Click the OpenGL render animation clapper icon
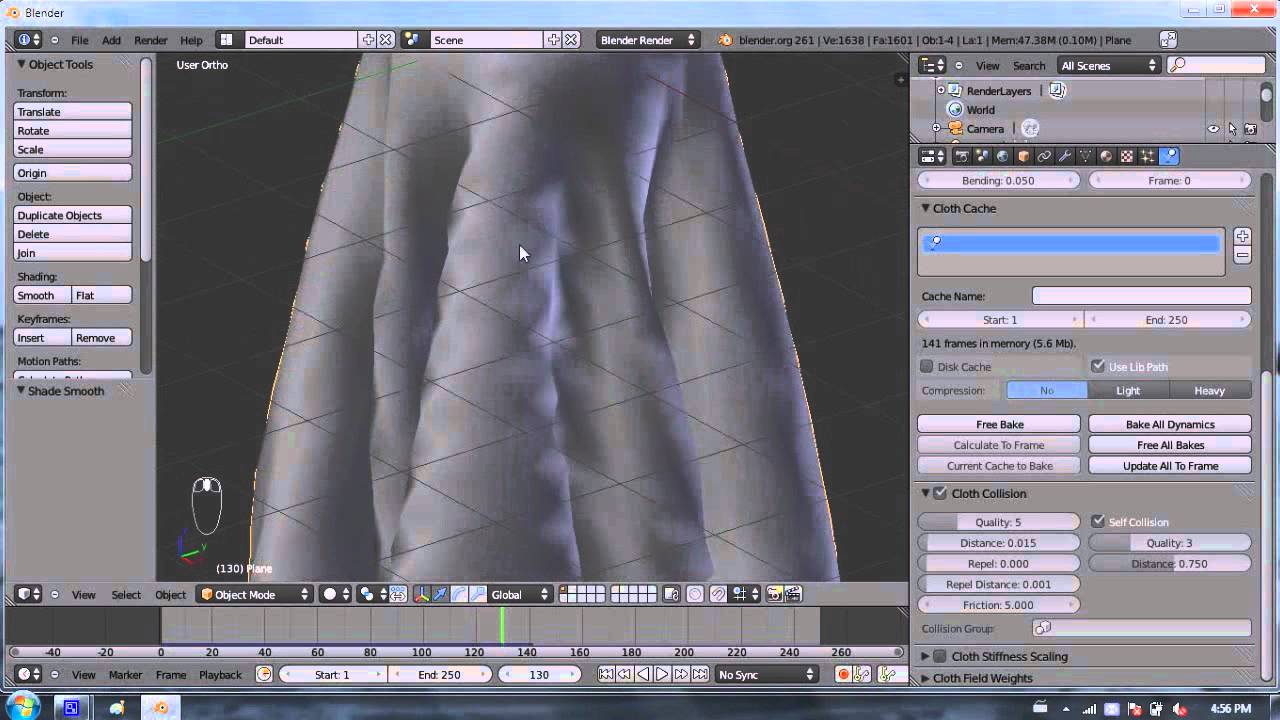 click(x=793, y=594)
